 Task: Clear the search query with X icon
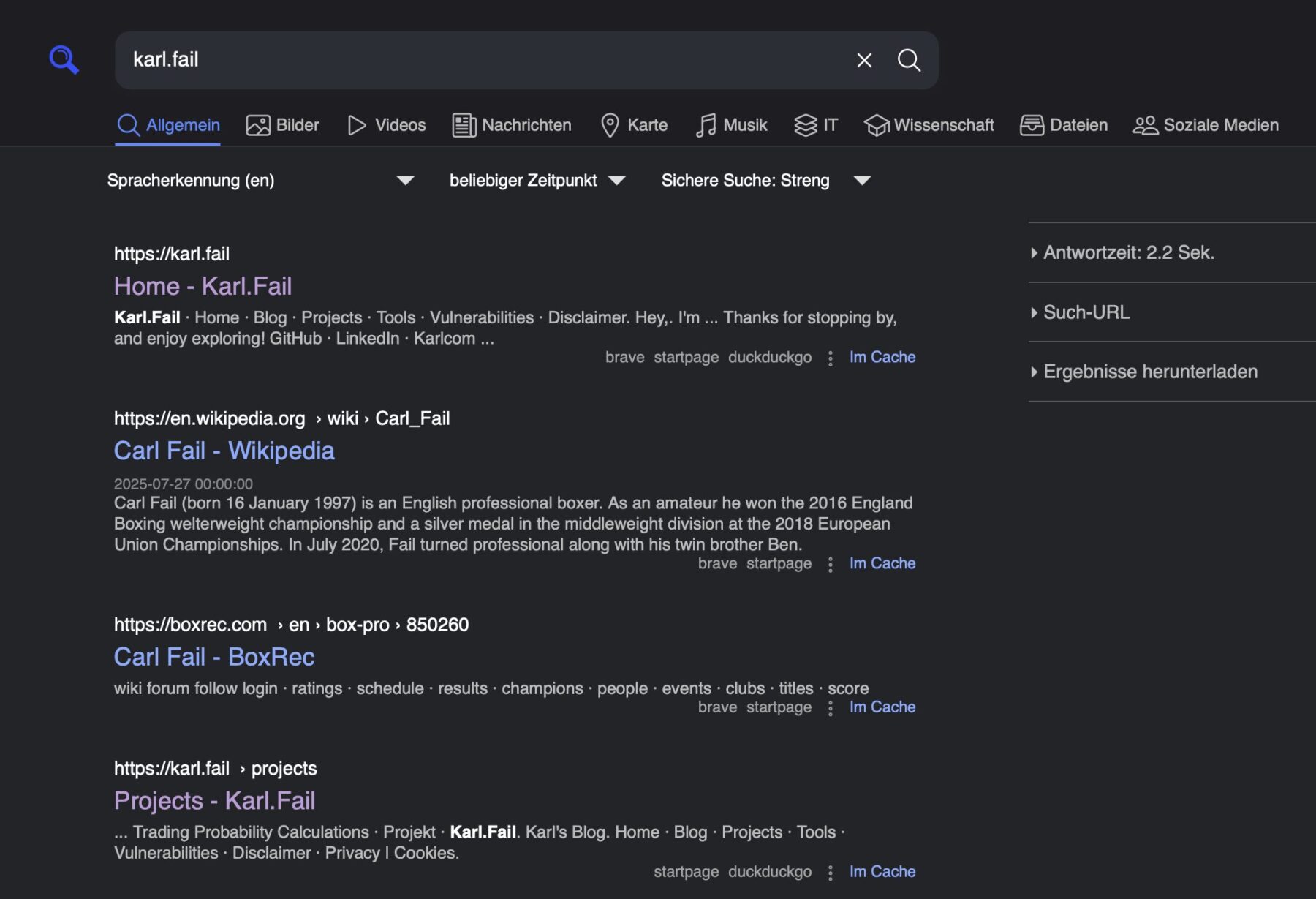click(x=864, y=60)
